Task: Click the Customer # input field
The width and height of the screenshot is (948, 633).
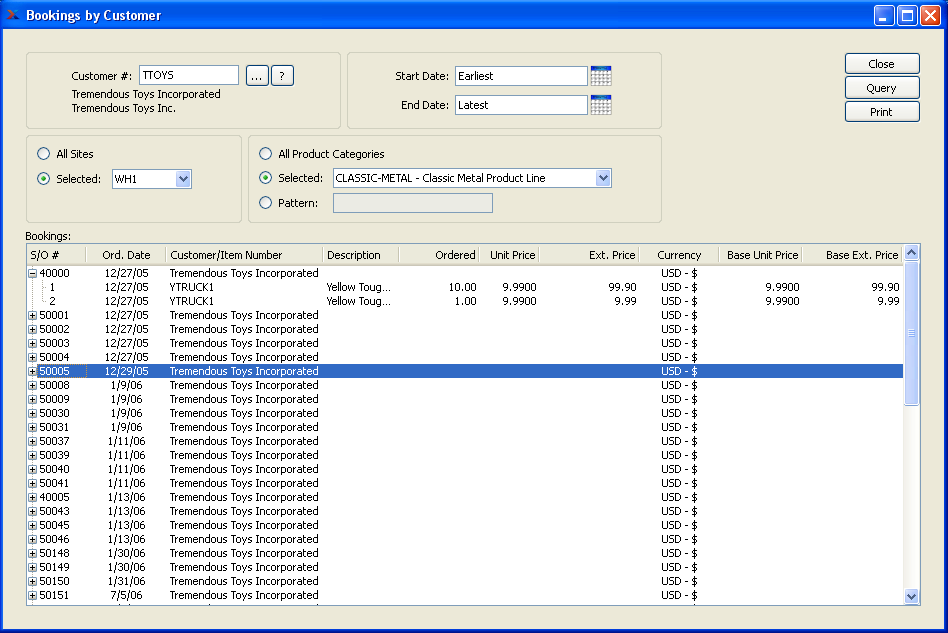Action: (188, 76)
